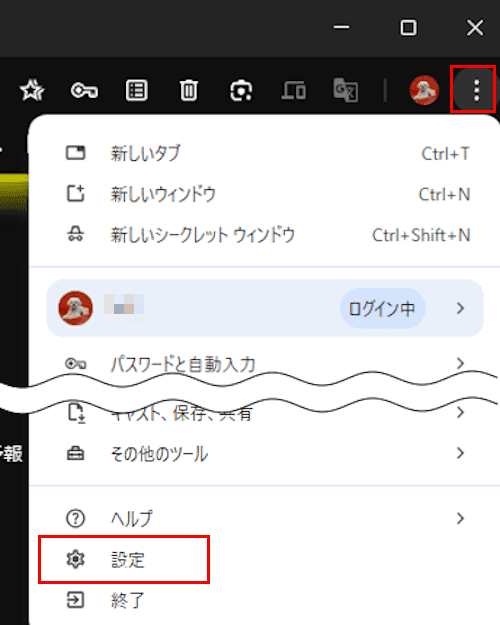Screen dimensions: 500x625
Task: Open the password manager key icon
Action: [84, 90]
